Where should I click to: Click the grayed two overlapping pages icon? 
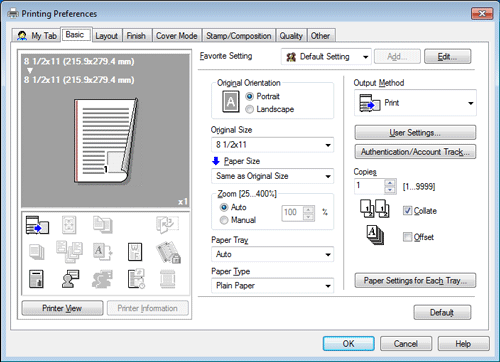click(x=103, y=225)
